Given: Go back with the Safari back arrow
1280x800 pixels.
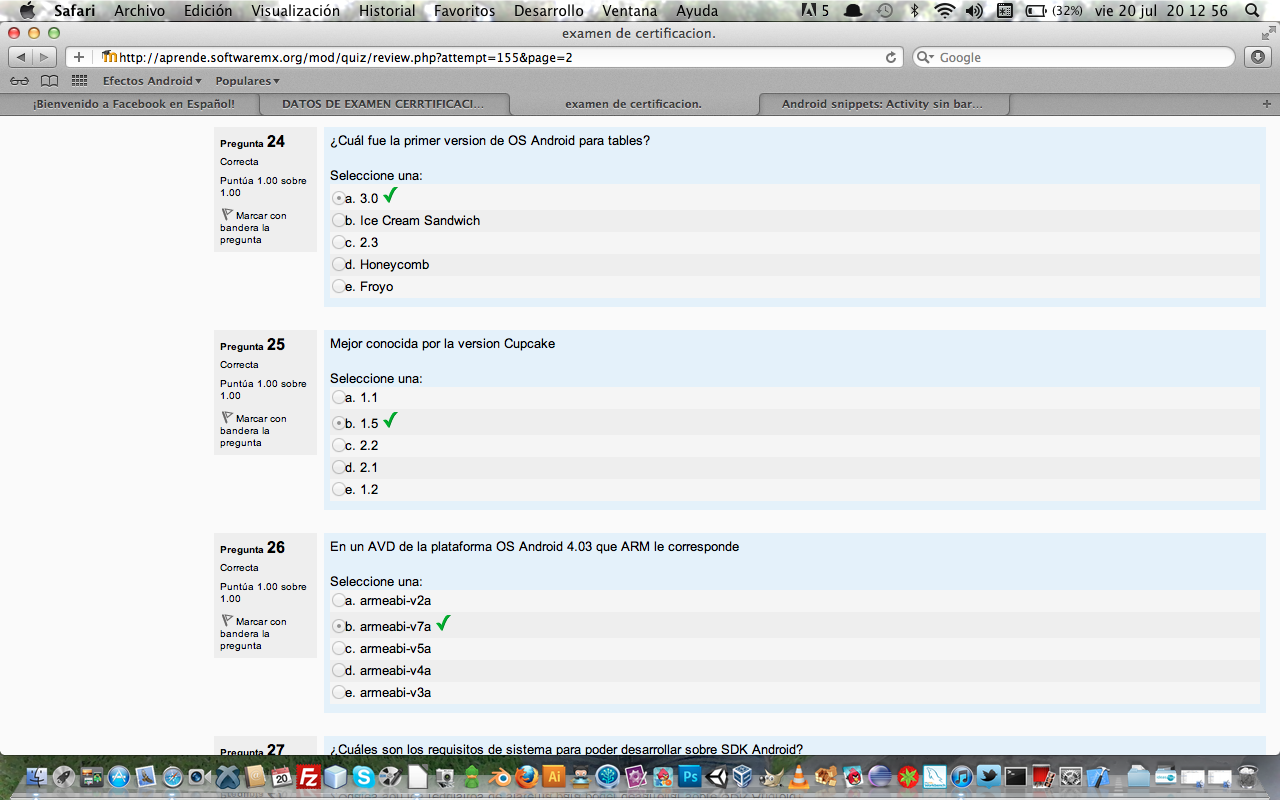Looking at the screenshot, I should [x=22, y=57].
